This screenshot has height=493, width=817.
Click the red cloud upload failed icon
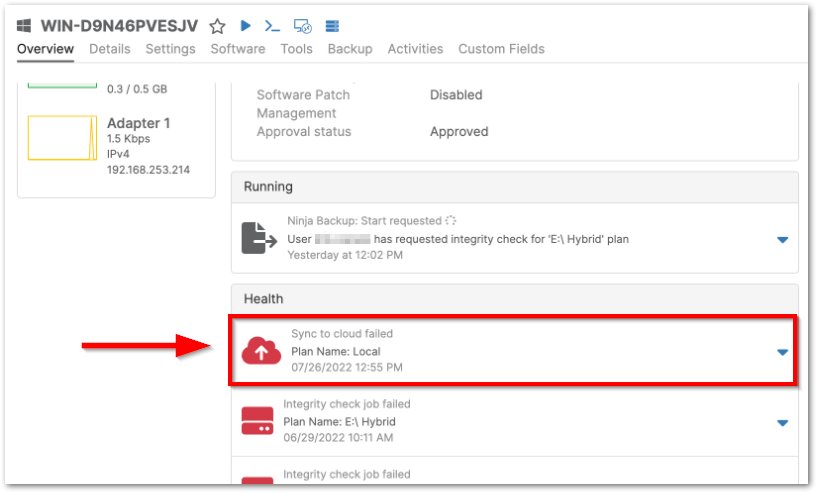[x=262, y=350]
